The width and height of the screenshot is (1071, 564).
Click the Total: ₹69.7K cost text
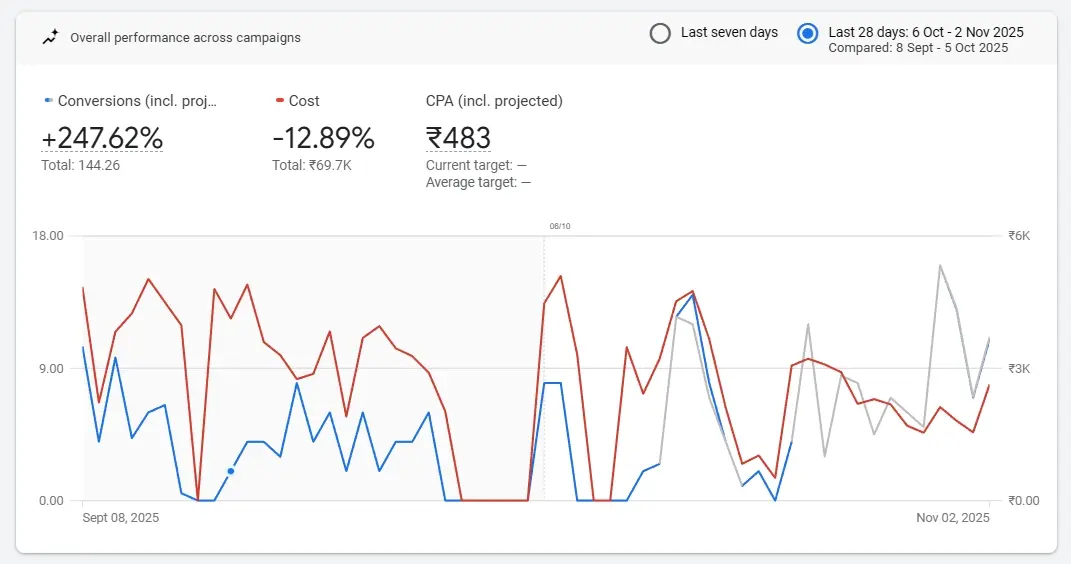(x=311, y=165)
